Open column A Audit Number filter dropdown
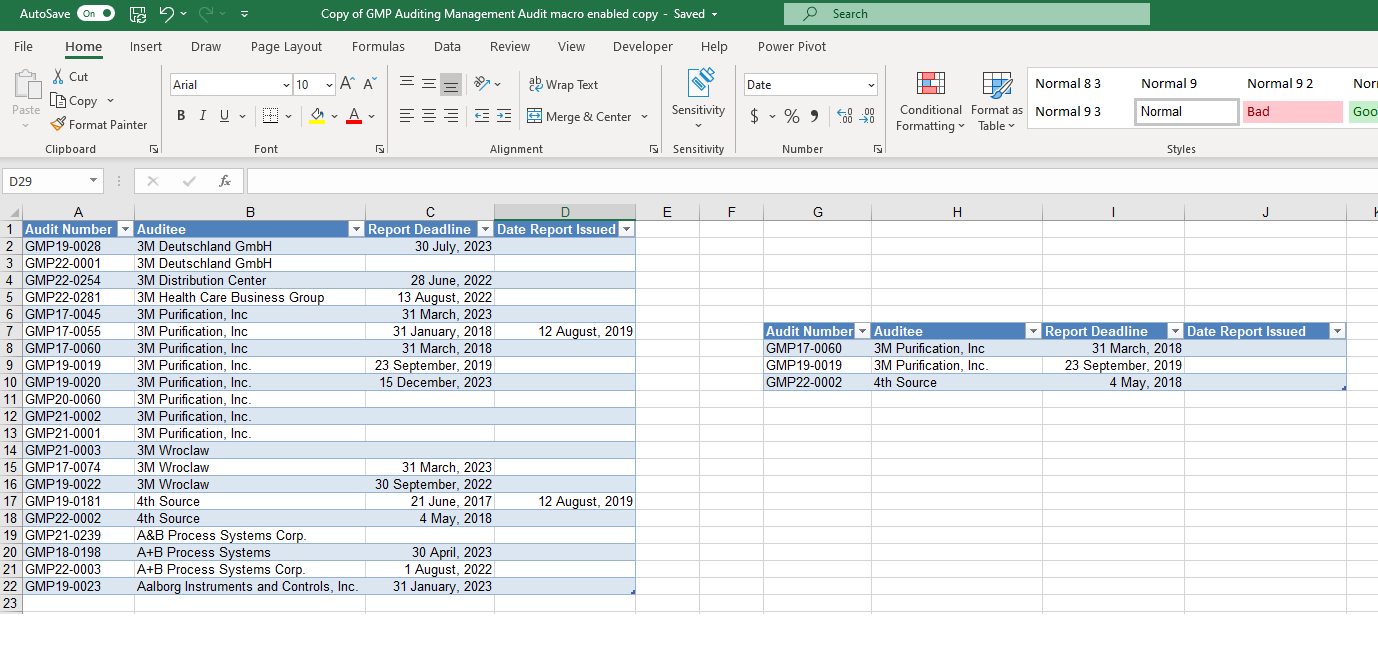 tap(125, 229)
